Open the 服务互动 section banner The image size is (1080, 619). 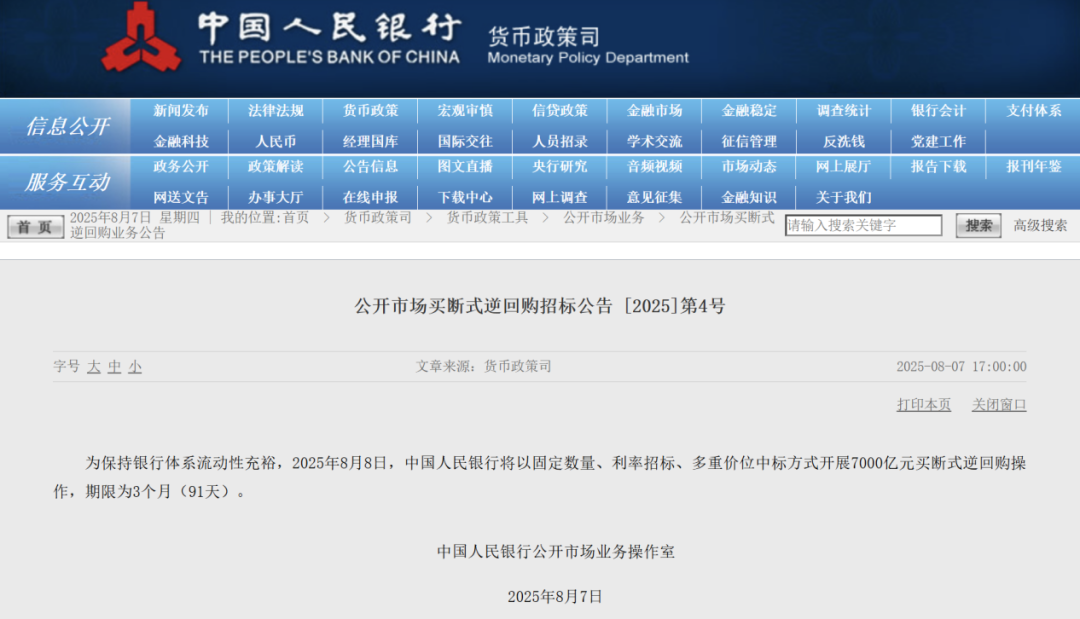tap(67, 182)
